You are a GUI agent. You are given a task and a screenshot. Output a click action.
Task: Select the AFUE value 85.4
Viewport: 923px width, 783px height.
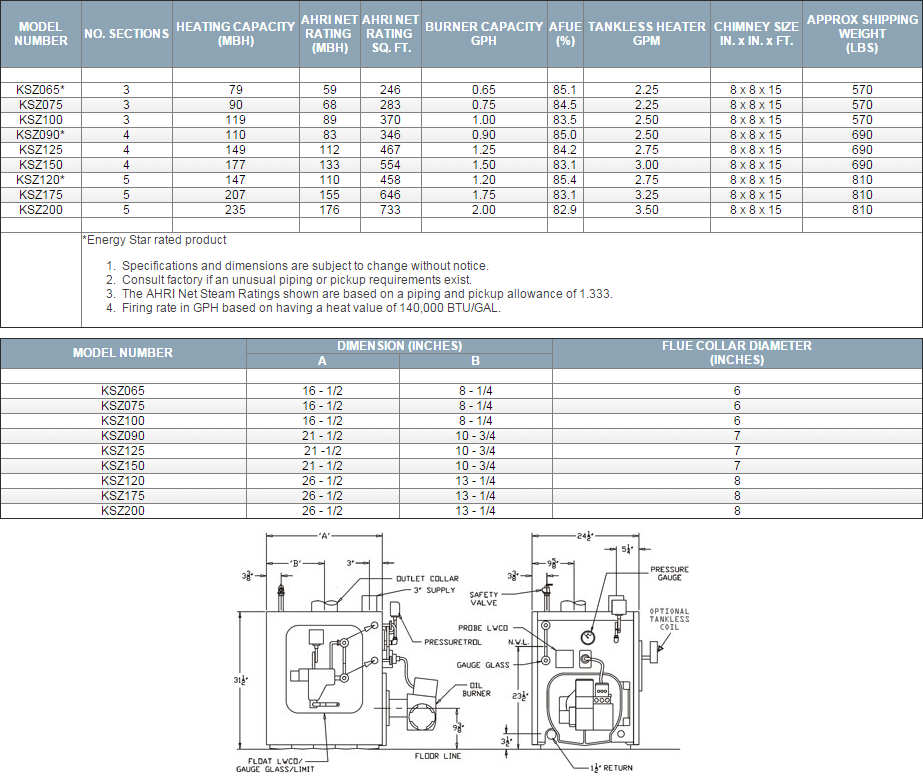click(x=565, y=180)
